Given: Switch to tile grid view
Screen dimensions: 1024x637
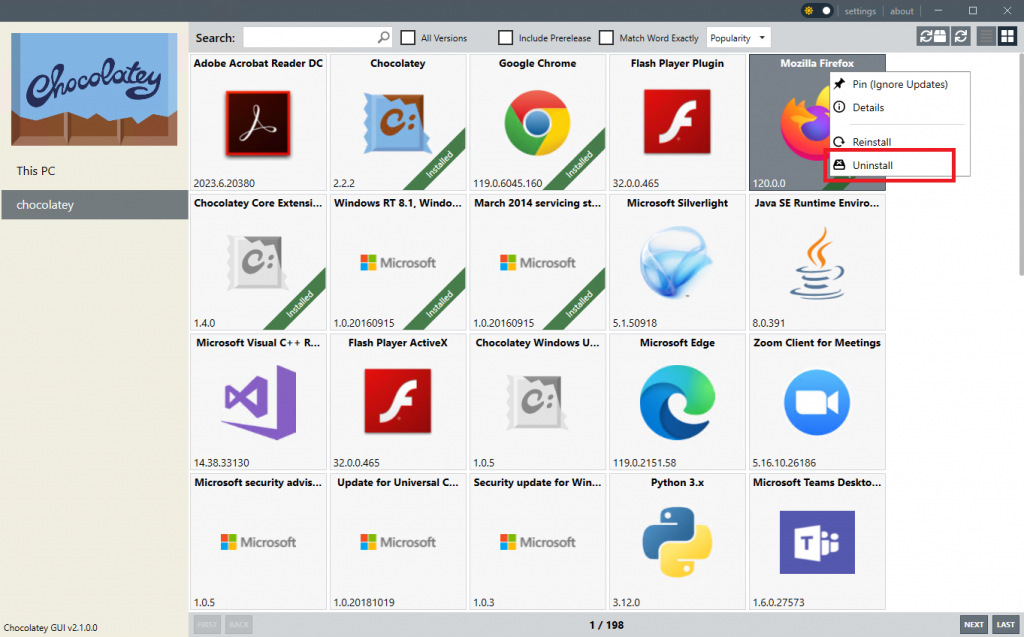Looking at the screenshot, I should tap(1008, 37).
